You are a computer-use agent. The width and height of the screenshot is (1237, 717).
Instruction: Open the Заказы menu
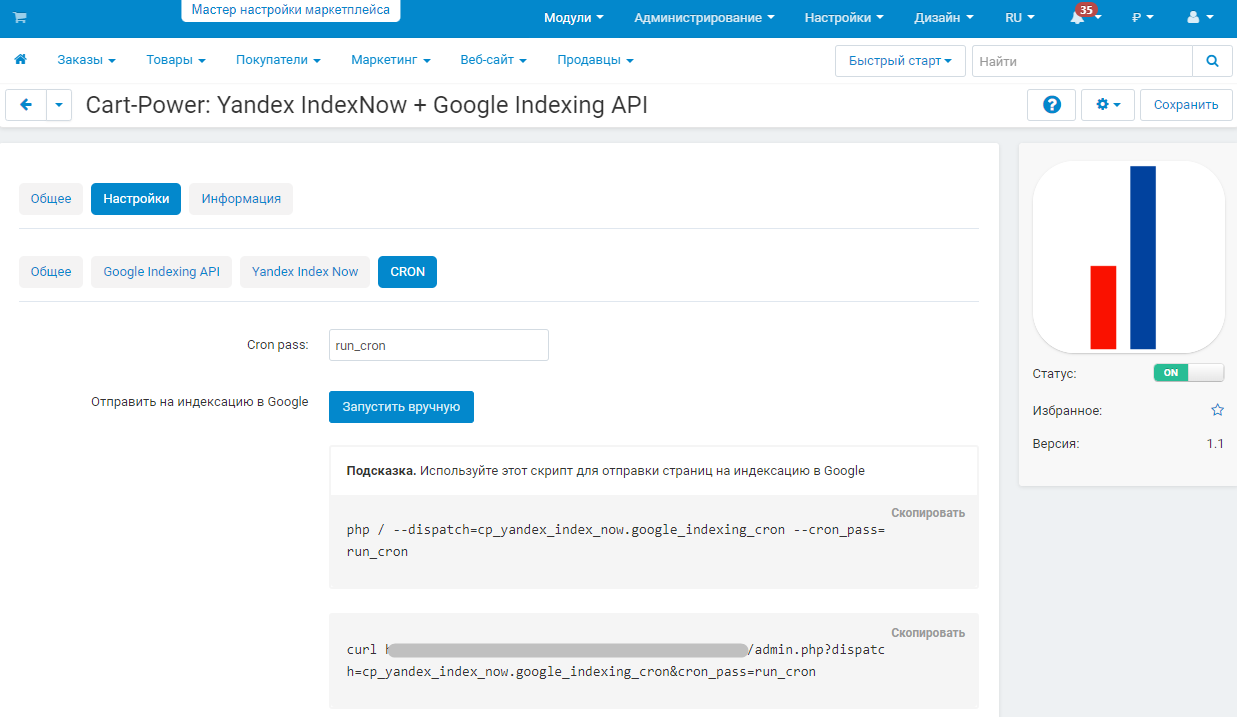click(x=86, y=60)
